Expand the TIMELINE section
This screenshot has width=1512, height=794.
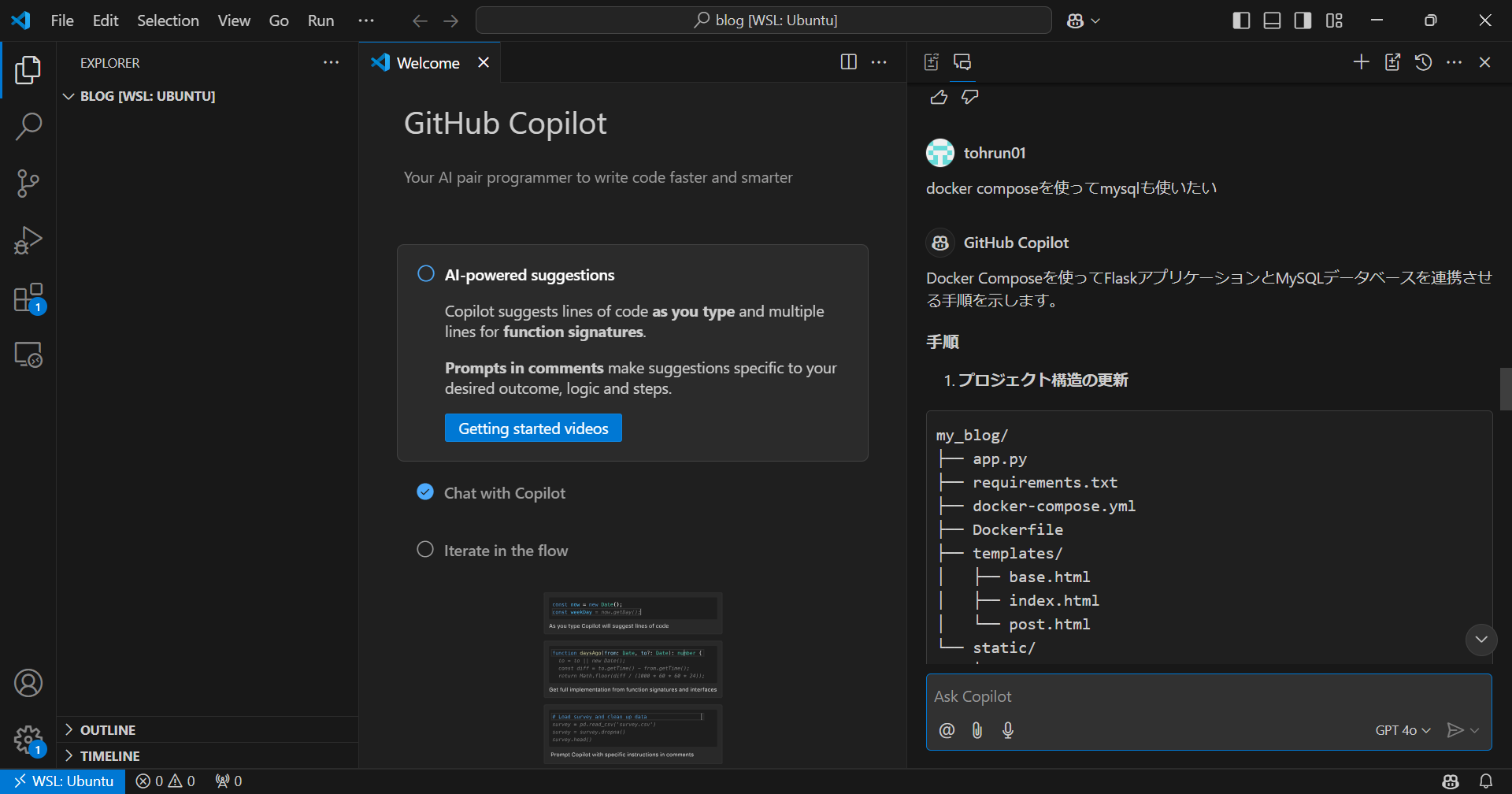coord(69,755)
